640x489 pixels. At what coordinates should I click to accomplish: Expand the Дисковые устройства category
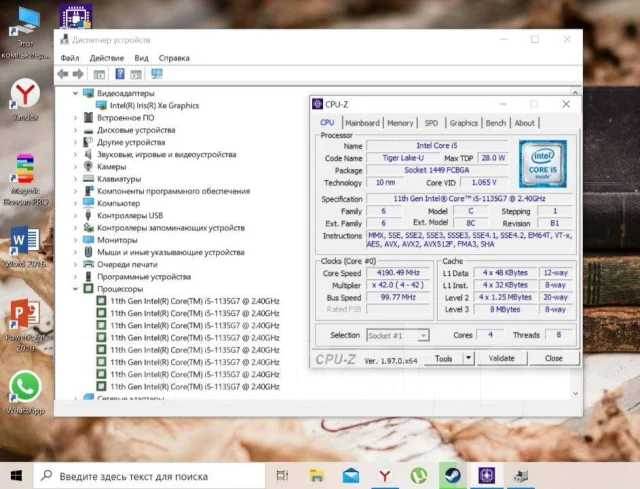(76, 130)
